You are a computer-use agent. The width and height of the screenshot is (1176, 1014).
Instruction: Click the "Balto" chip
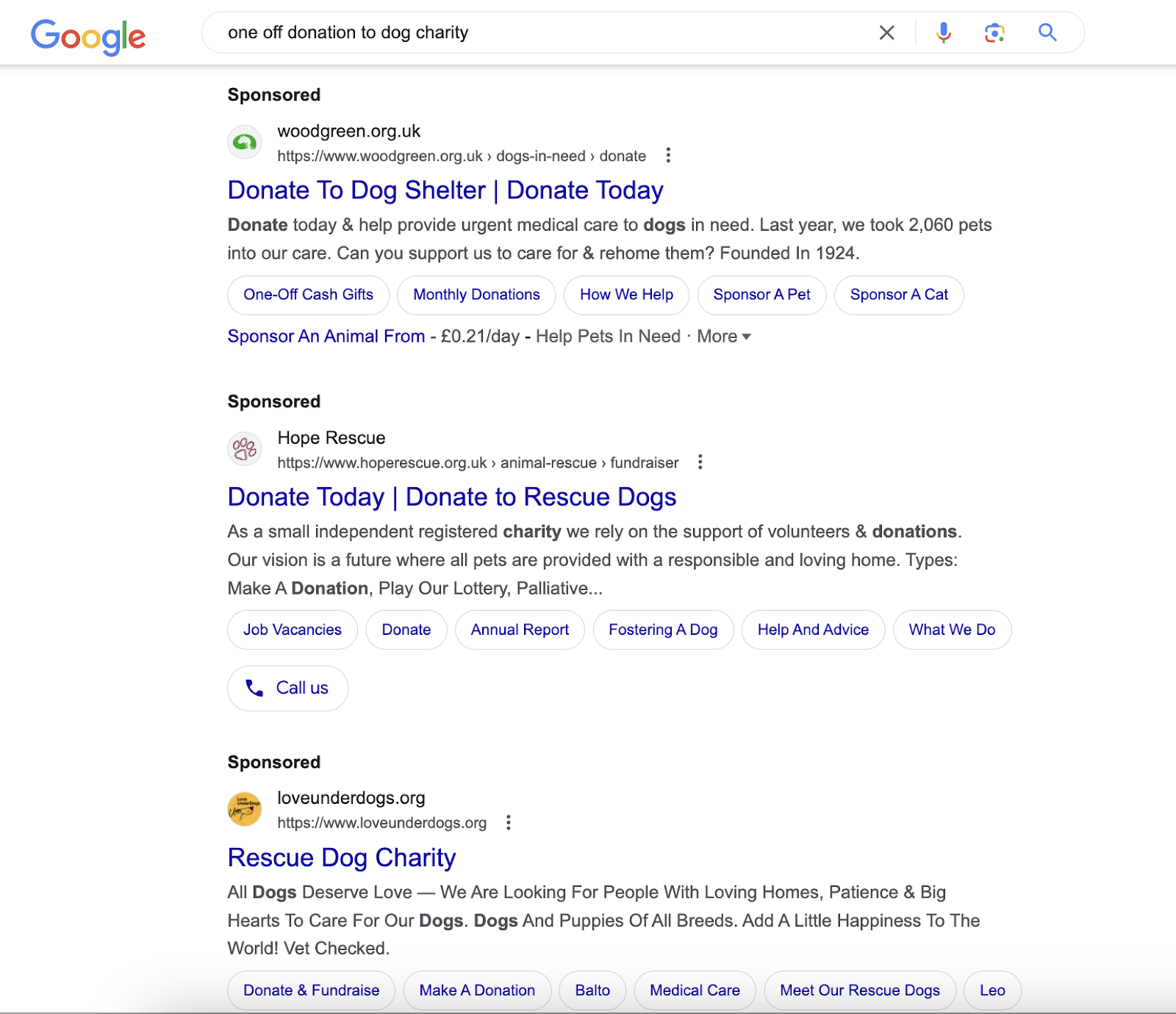point(592,990)
